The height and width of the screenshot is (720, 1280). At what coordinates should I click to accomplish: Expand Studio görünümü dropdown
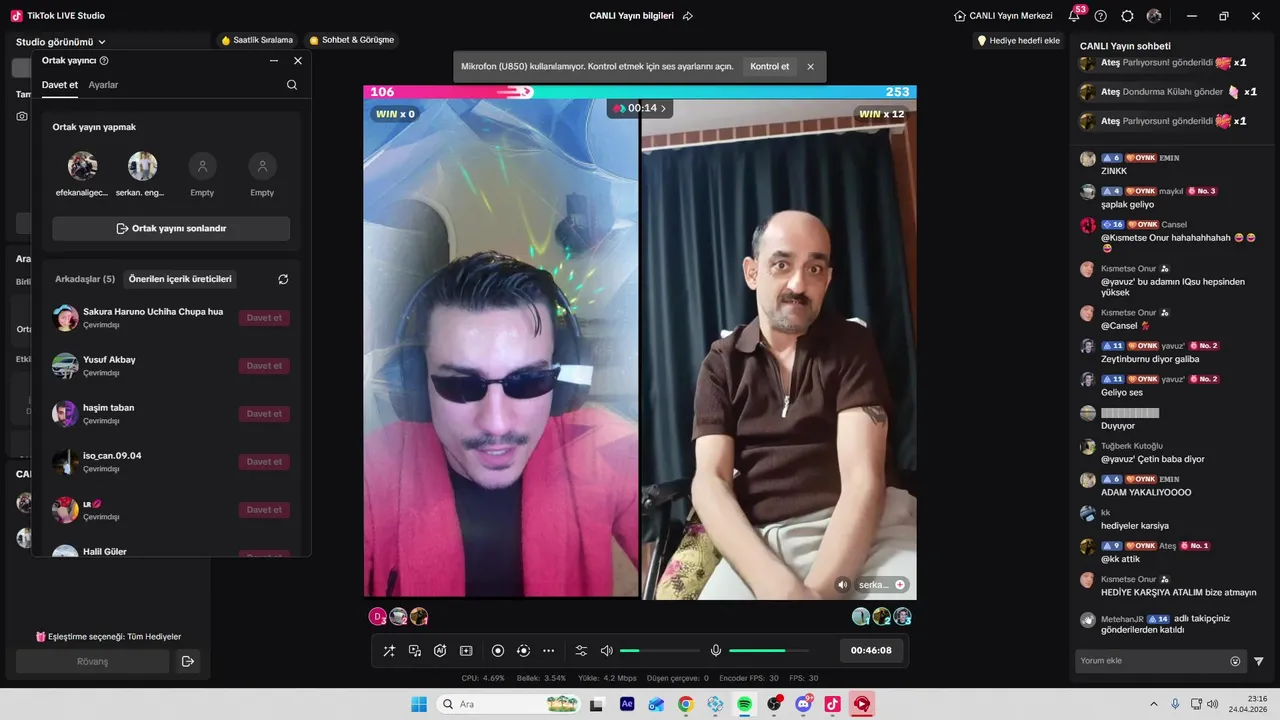pos(61,42)
